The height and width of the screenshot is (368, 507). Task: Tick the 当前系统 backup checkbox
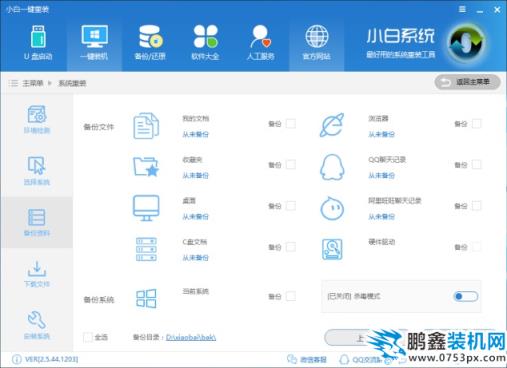tap(291, 296)
